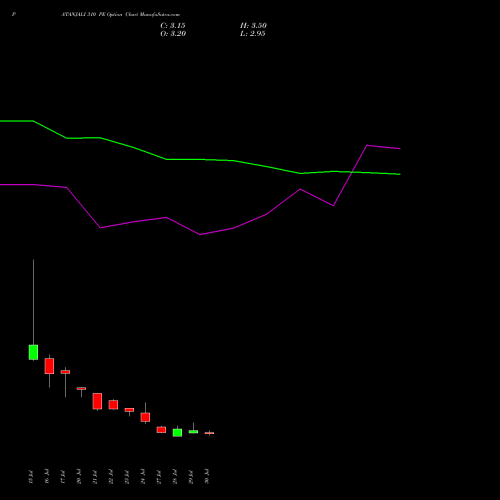This screenshot has height=500, width=500.
Task: Click the purple indicator line
Action: pos(200,234)
